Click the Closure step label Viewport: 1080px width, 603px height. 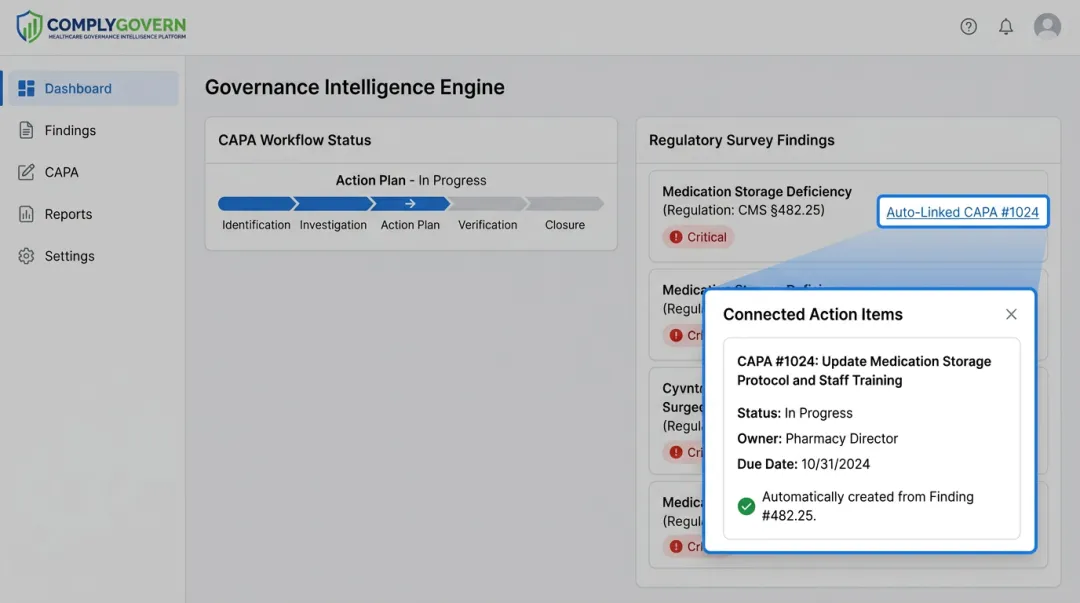(565, 225)
